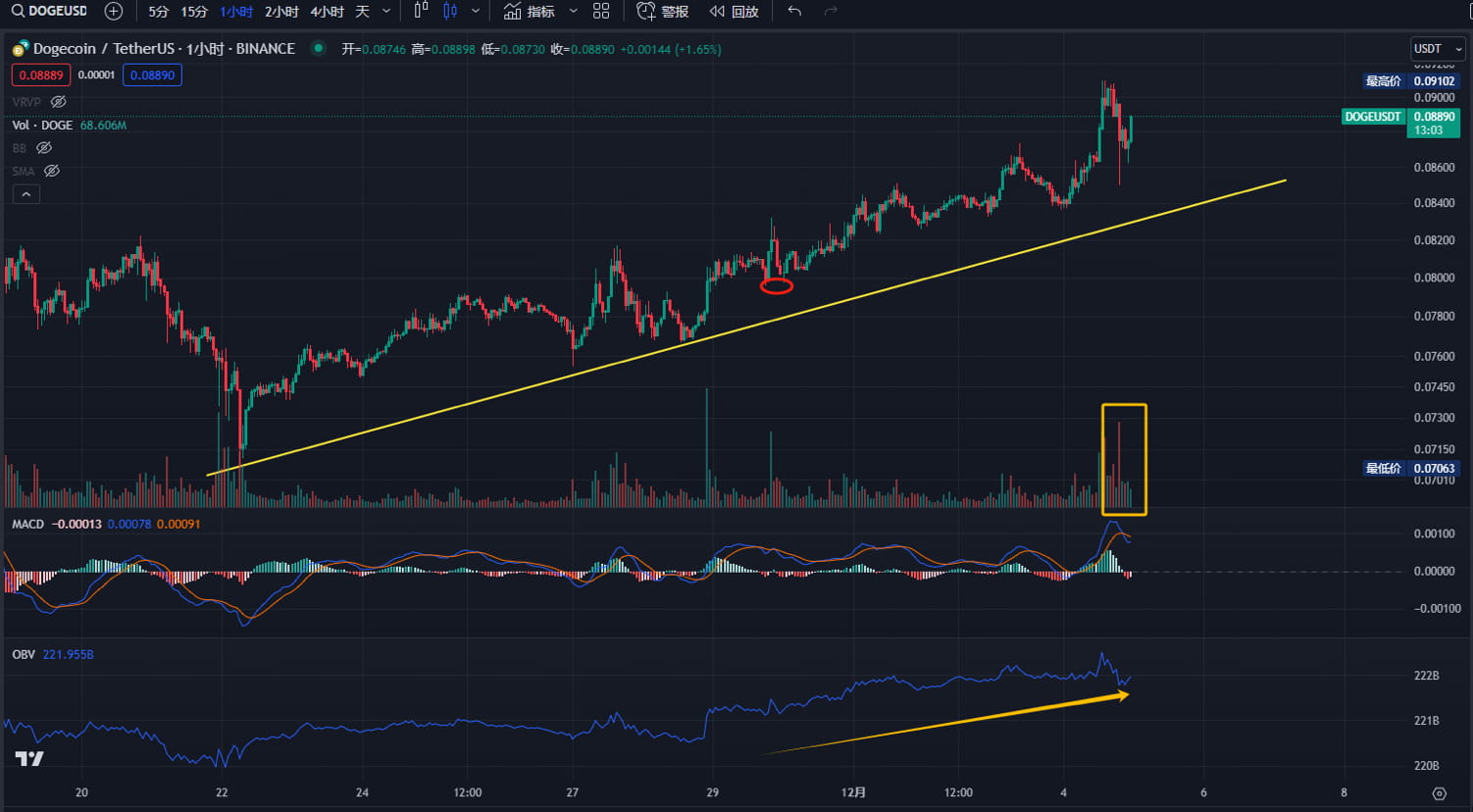Screen dimensions: 1473x812
Task: Click the TradingView logo
Action: point(29,758)
